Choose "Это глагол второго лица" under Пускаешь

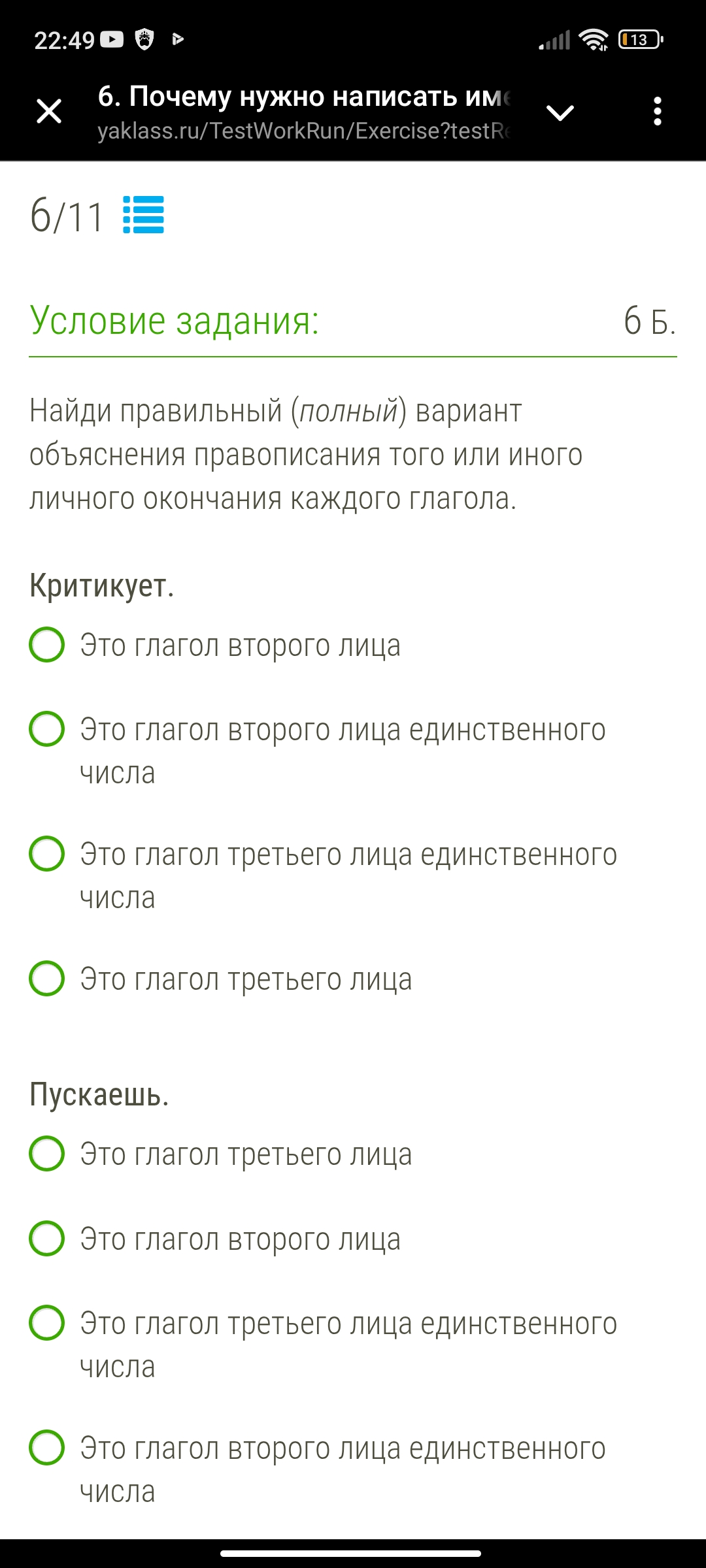pos(47,1239)
